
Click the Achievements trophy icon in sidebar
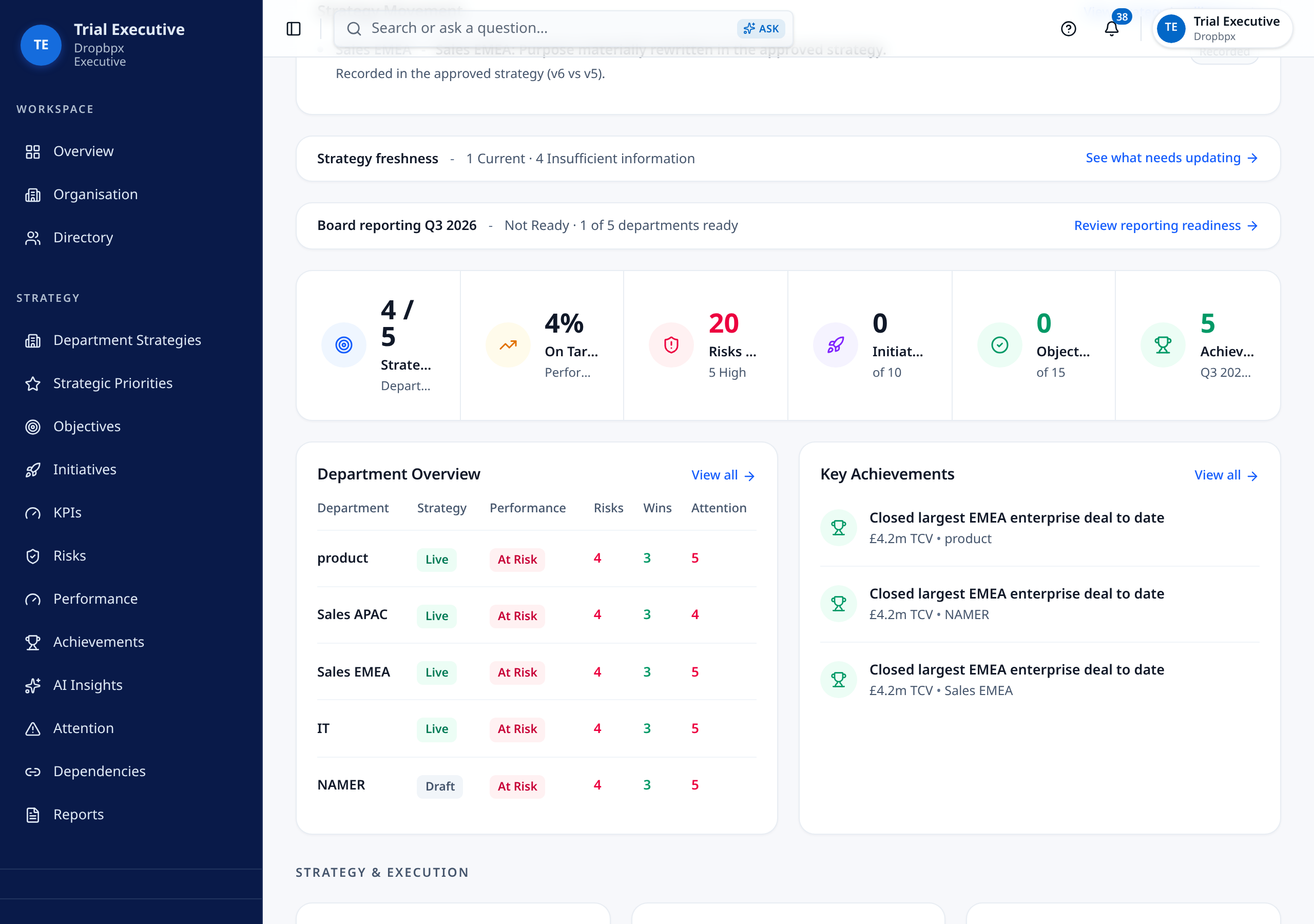tap(33, 642)
